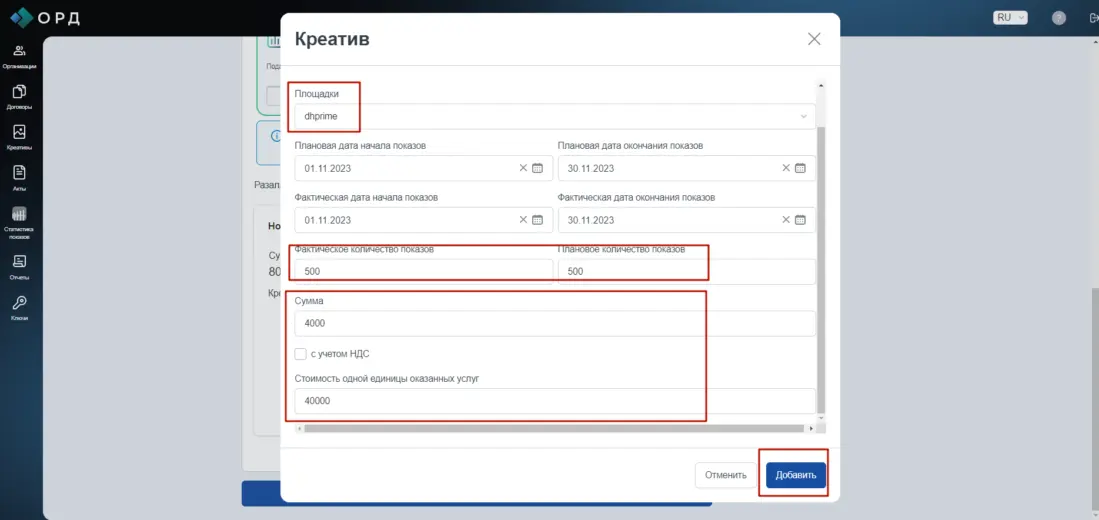Click the logout icon in the header
The image size is (1099, 520).
point(1092,18)
